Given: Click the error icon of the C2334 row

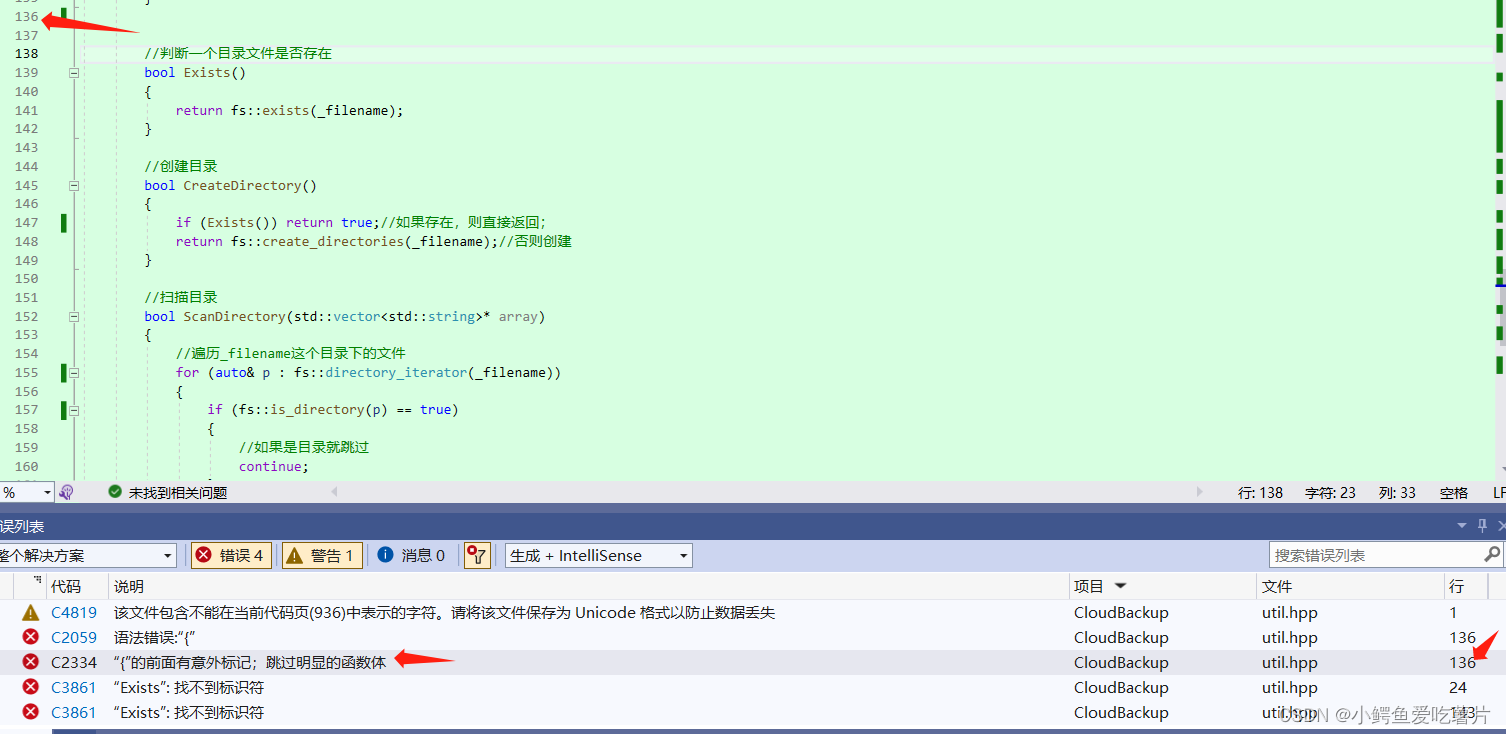Looking at the screenshot, I should (x=31, y=662).
